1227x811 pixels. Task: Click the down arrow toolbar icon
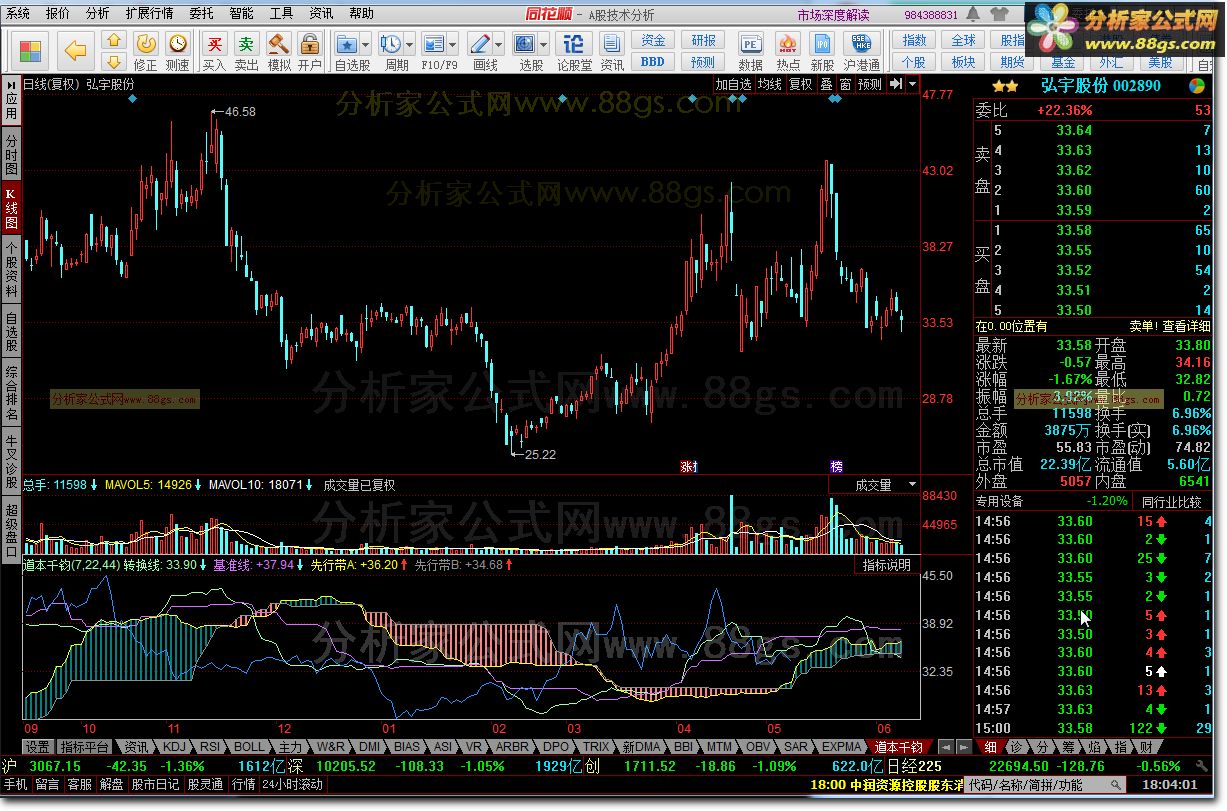[x=114, y=62]
